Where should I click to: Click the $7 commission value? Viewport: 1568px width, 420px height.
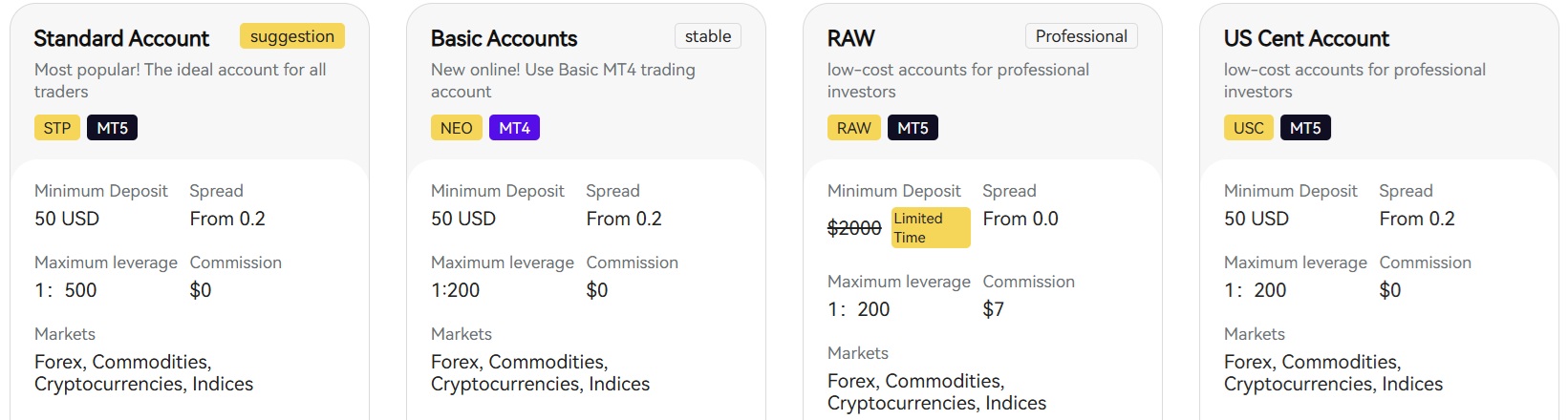click(x=993, y=309)
